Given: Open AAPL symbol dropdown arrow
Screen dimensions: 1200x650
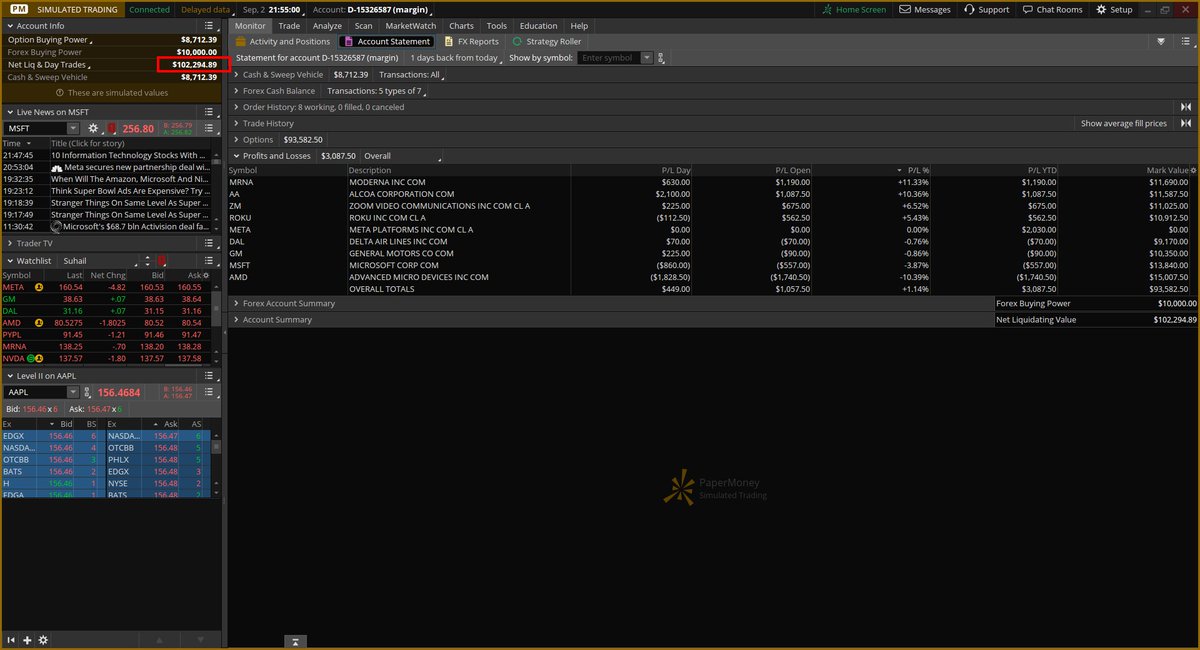Looking at the screenshot, I should (73, 392).
